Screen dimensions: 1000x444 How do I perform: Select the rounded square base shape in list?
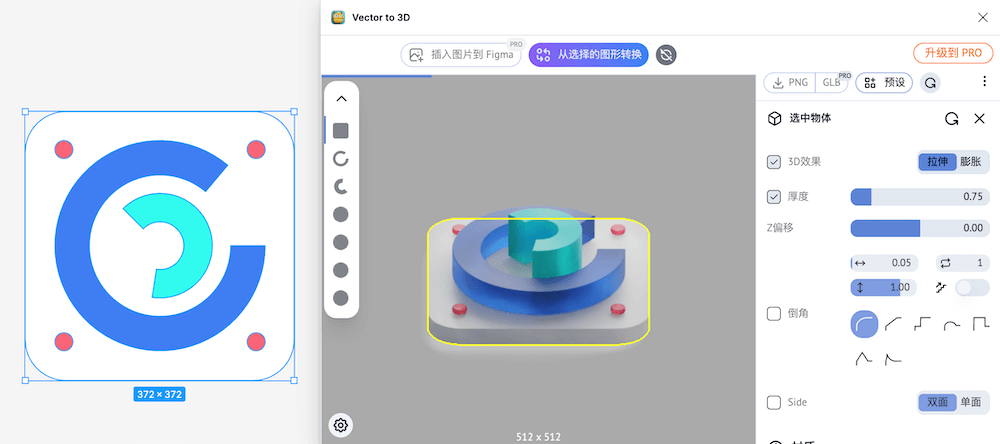tap(341, 131)
